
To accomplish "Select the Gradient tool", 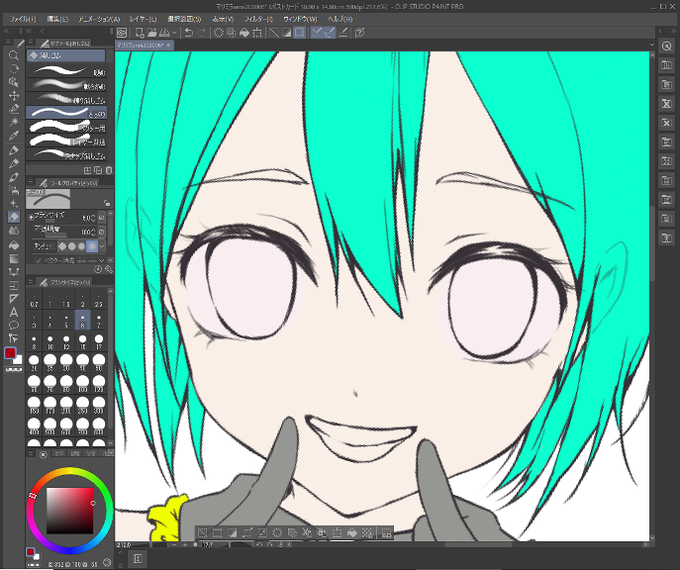I will click(x=14, y=259).
